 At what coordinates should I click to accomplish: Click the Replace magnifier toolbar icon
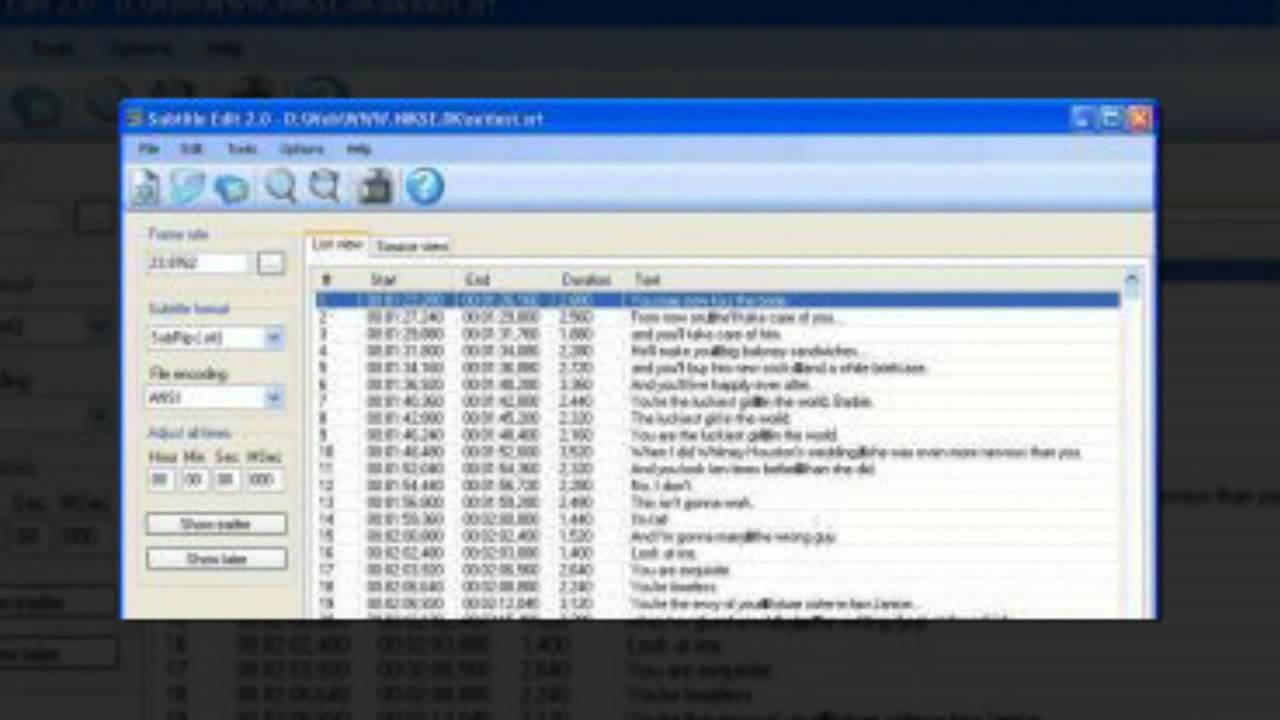coord(326,187)
